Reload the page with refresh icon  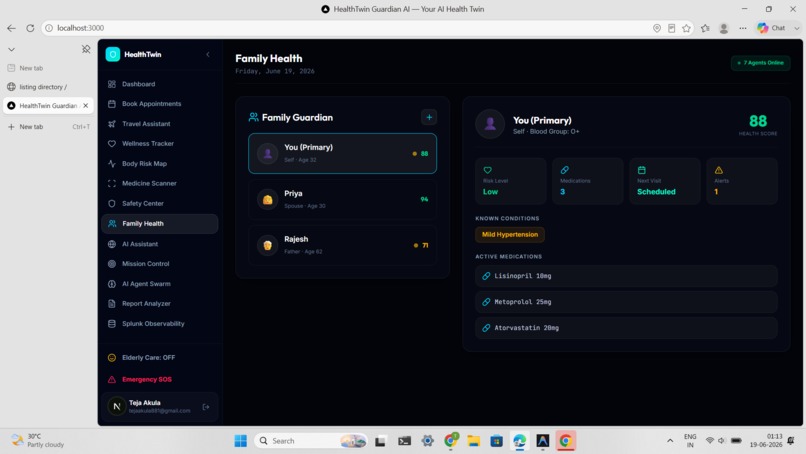click(x=30, y=28)
